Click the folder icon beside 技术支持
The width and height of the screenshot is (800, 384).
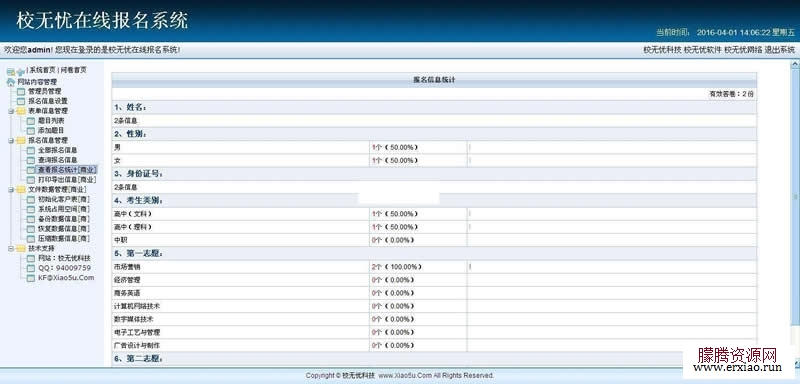[21, 249]
